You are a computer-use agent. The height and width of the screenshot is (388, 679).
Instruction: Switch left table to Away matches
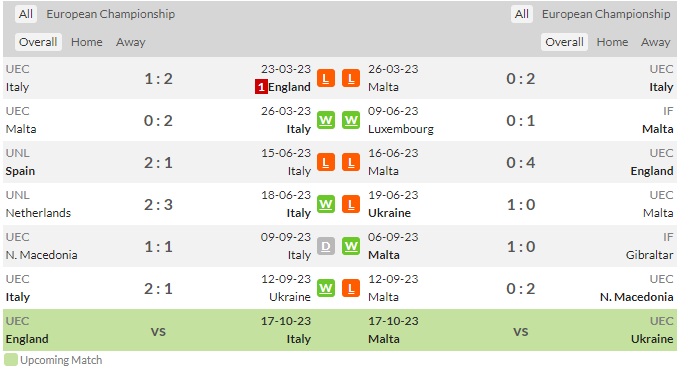click(130, 42)
